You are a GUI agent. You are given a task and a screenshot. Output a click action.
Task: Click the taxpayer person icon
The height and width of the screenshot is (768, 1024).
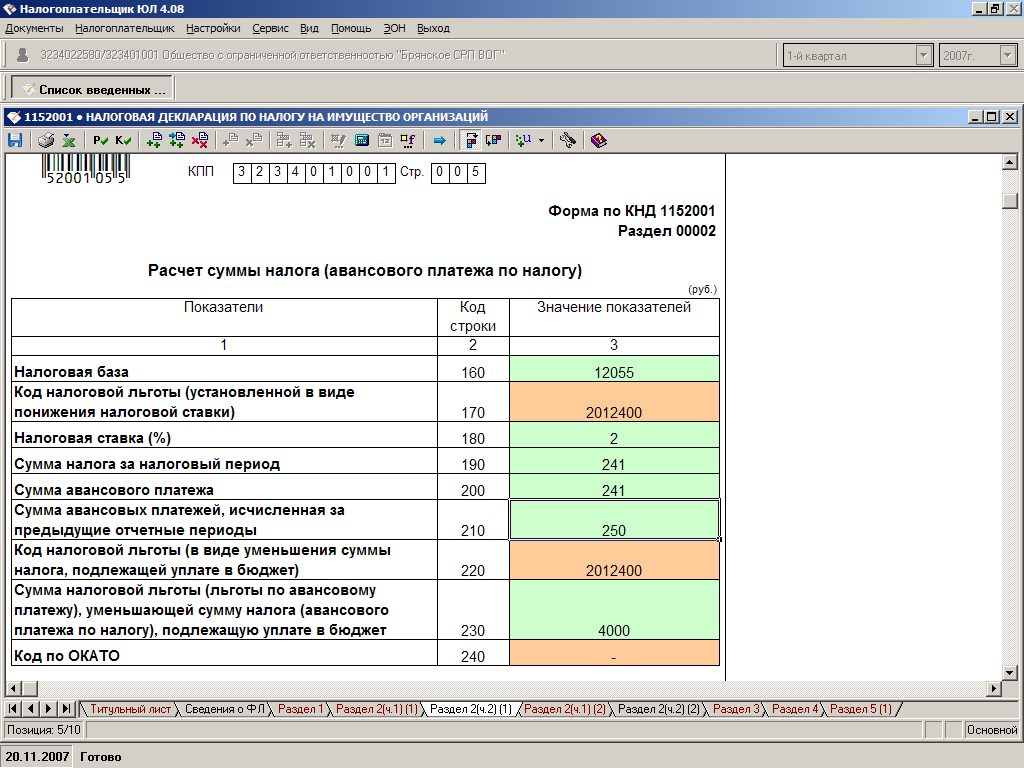pyautogui.click(x=22, y=55)
